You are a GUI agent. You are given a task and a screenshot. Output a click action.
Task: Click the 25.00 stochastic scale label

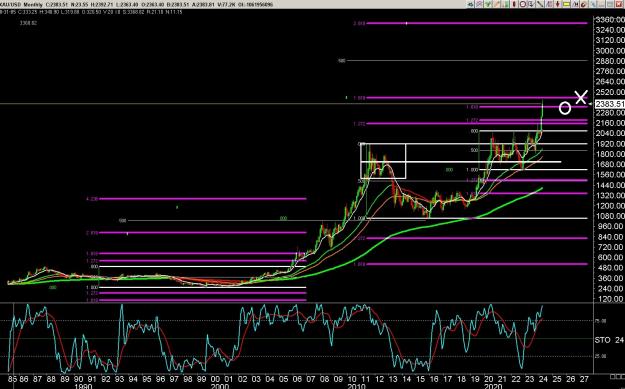(x=601, y=356)
